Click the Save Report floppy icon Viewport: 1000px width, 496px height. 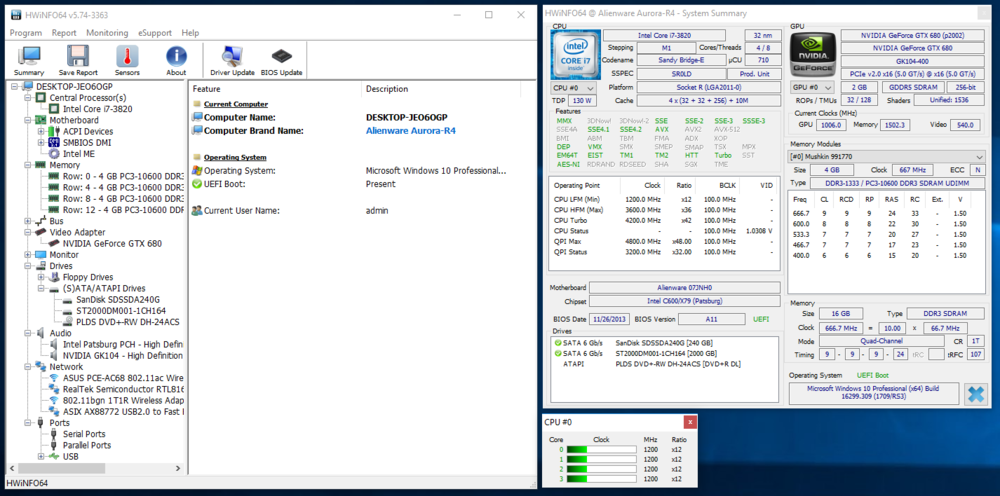[x=78, y=60]
